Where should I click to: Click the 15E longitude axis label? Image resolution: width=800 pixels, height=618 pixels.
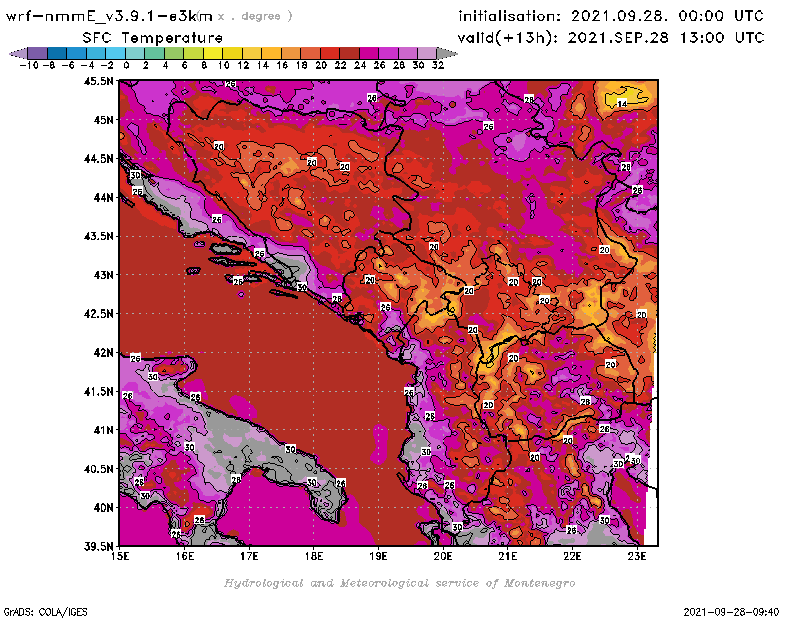pyautogui.click(x=121, y=556)
